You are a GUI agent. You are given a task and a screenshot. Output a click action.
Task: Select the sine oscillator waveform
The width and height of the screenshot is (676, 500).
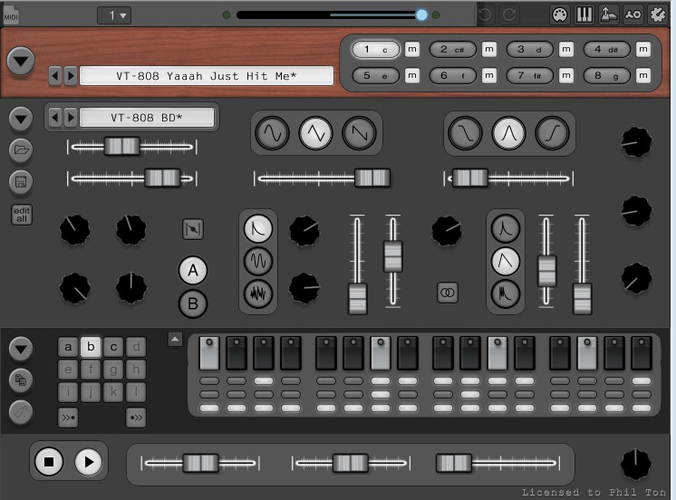(272, 133)
